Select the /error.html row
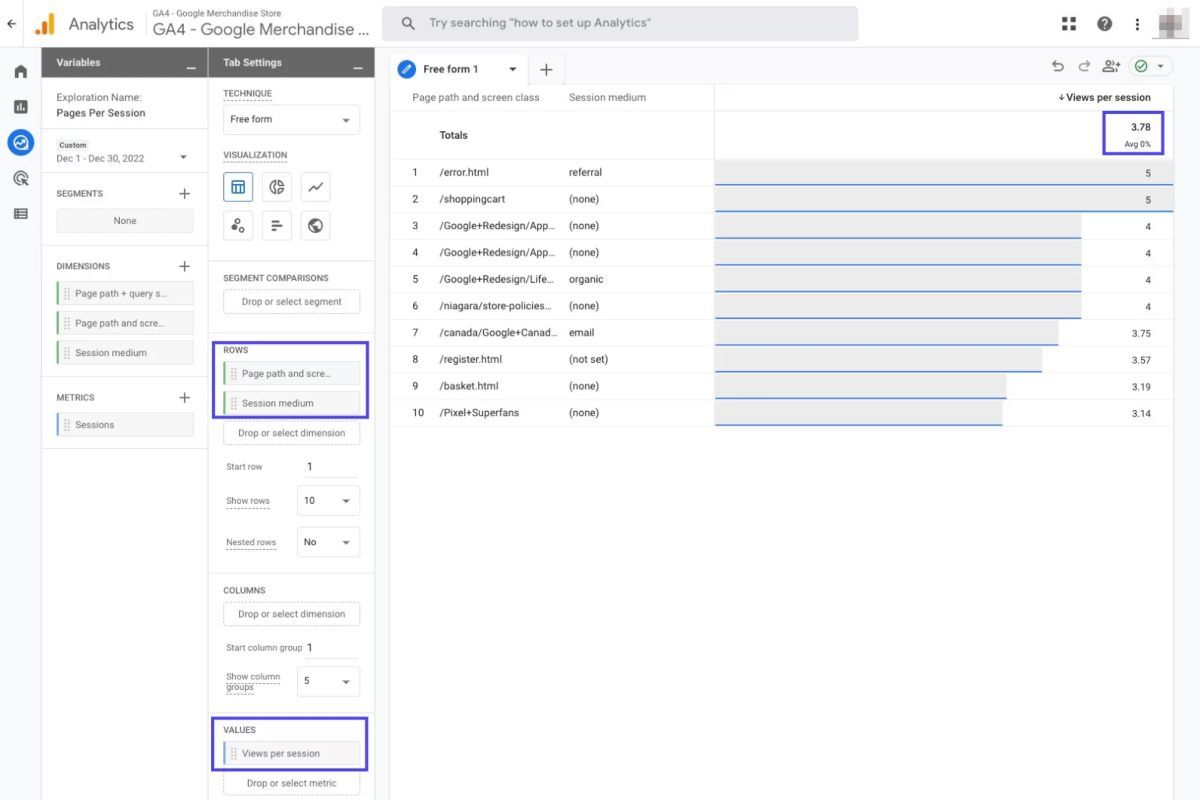This screenshot has height=800, width=1200. pos(782,172)
